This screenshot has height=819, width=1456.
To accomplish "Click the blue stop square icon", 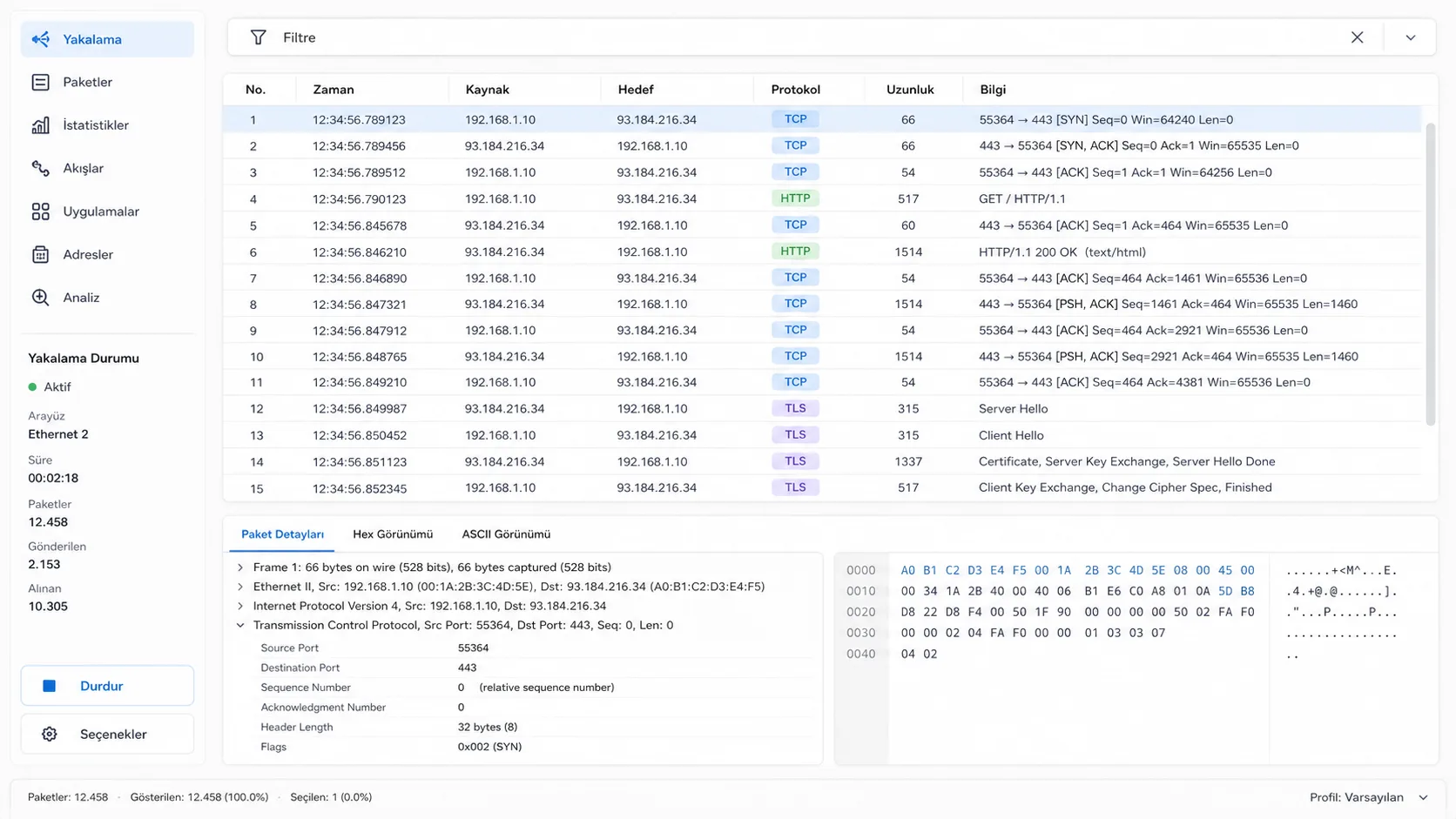I will 50,686.
